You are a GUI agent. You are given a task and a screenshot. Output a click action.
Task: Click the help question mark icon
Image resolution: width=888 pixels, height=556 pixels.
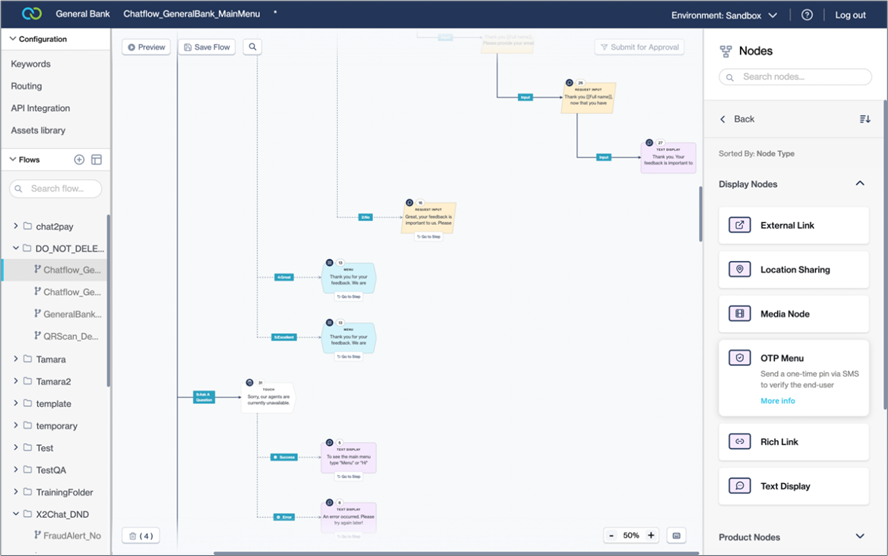pyautogui.click(x=807, y=15)
